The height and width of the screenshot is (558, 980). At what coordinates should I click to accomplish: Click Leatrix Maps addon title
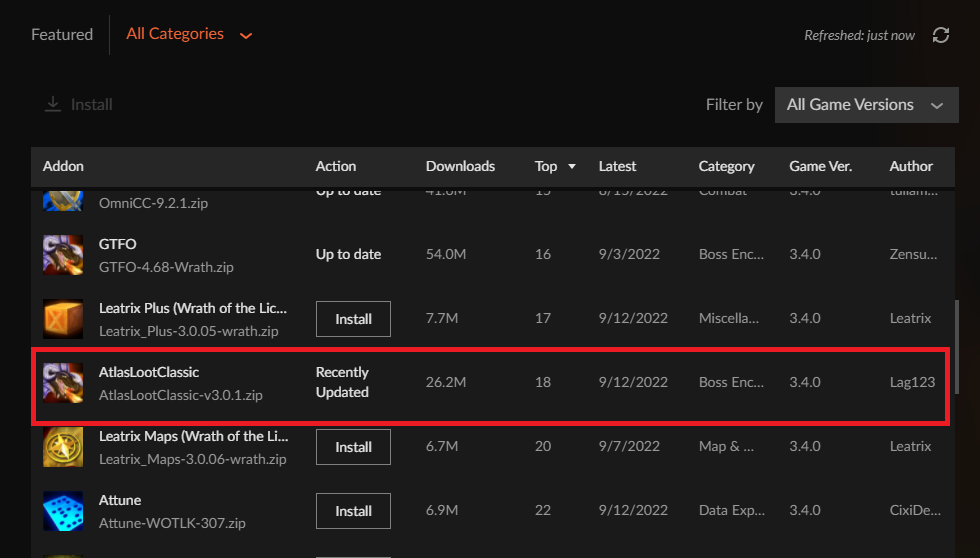(x=193, y=436)
